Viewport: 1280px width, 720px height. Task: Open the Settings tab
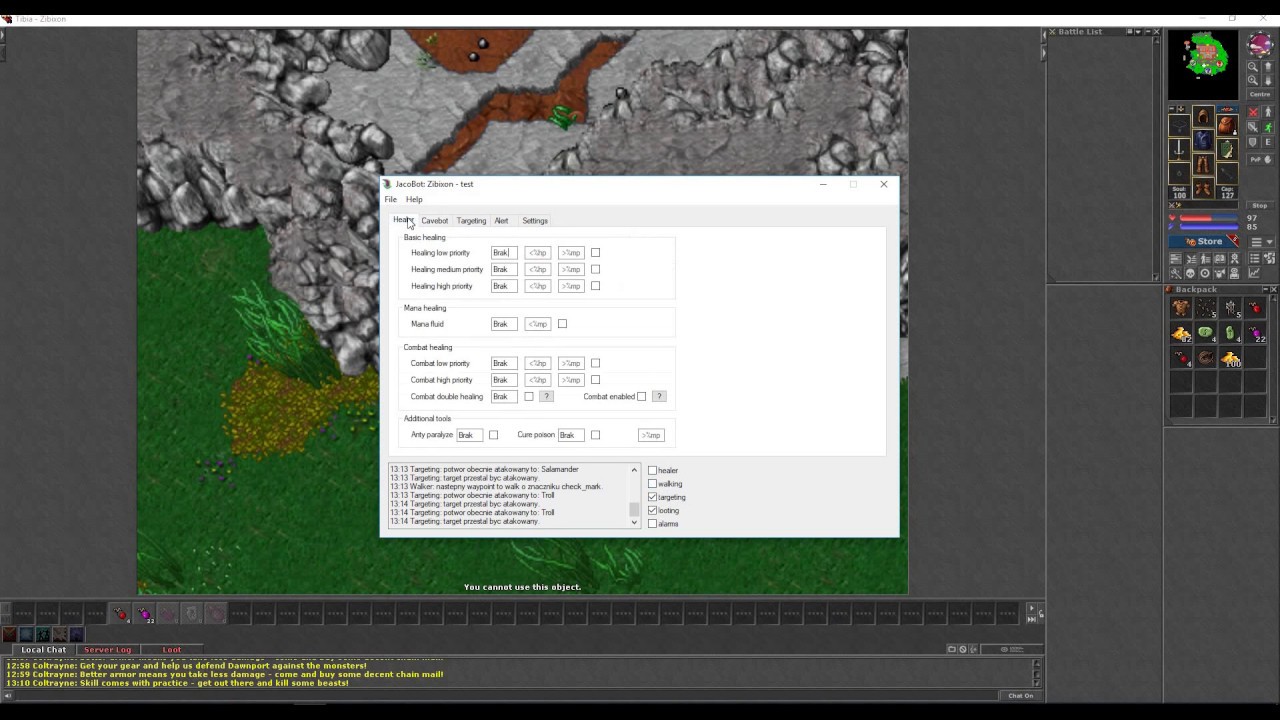[535, 221]
